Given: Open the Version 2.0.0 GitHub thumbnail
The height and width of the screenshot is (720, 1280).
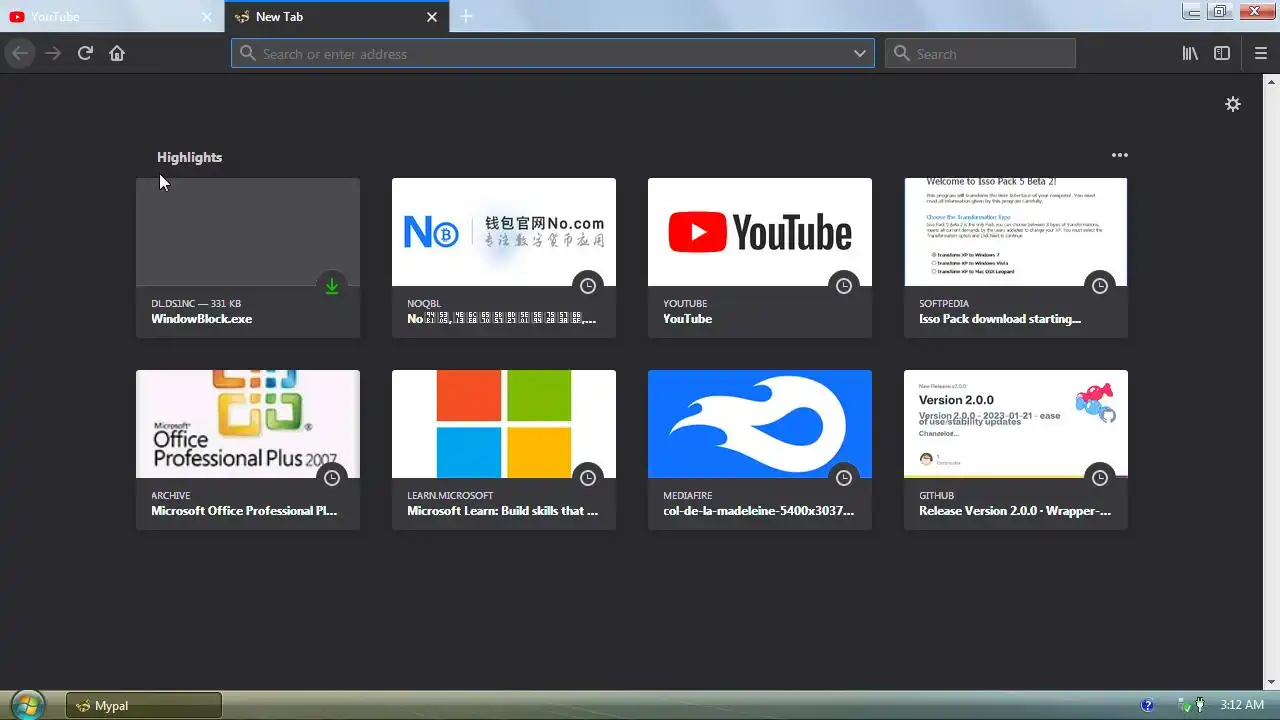Looking at the screenshot, I should [1016, 424].
